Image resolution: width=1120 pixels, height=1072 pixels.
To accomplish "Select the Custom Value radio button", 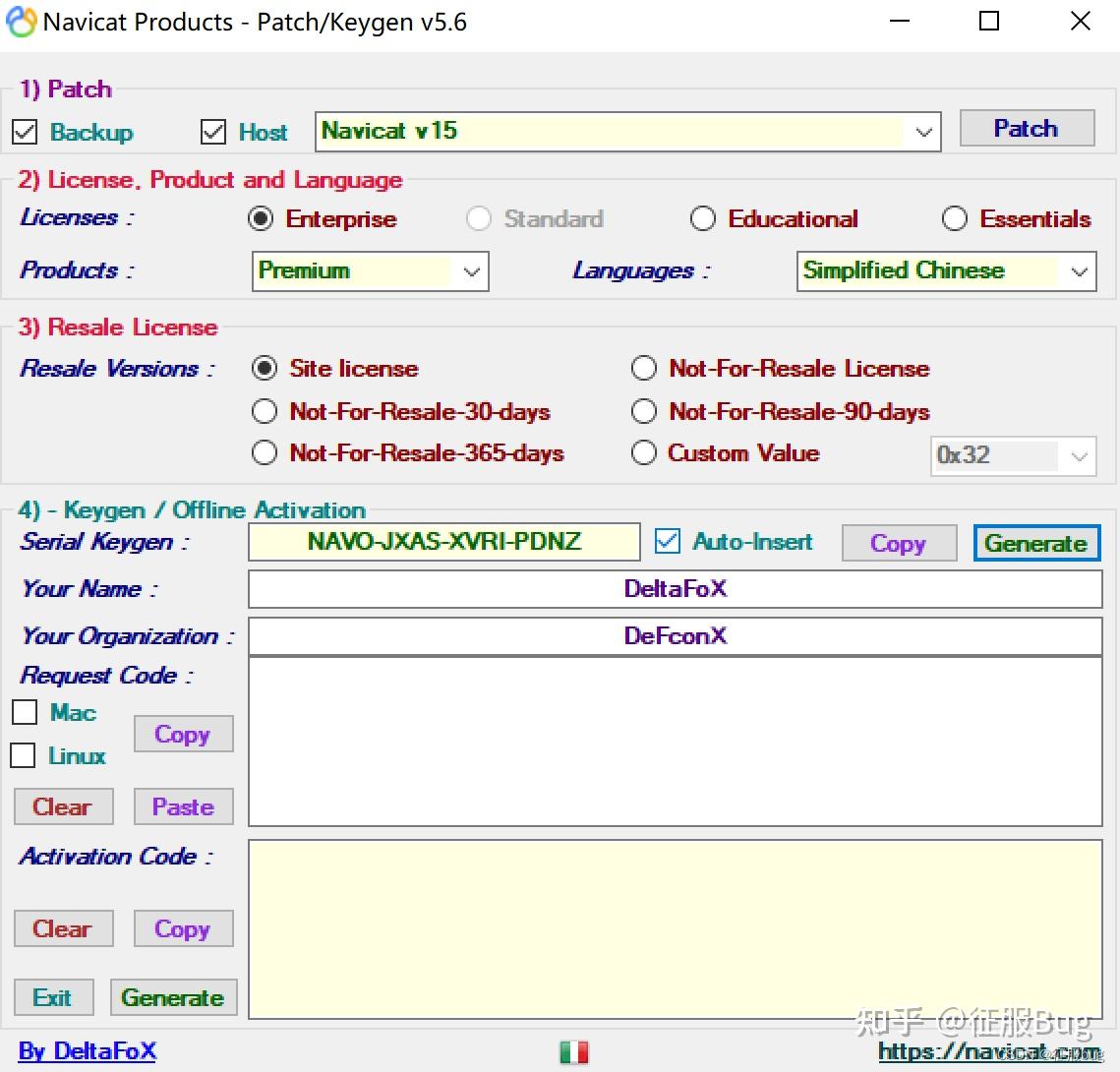I will click(x=643, y=452).
